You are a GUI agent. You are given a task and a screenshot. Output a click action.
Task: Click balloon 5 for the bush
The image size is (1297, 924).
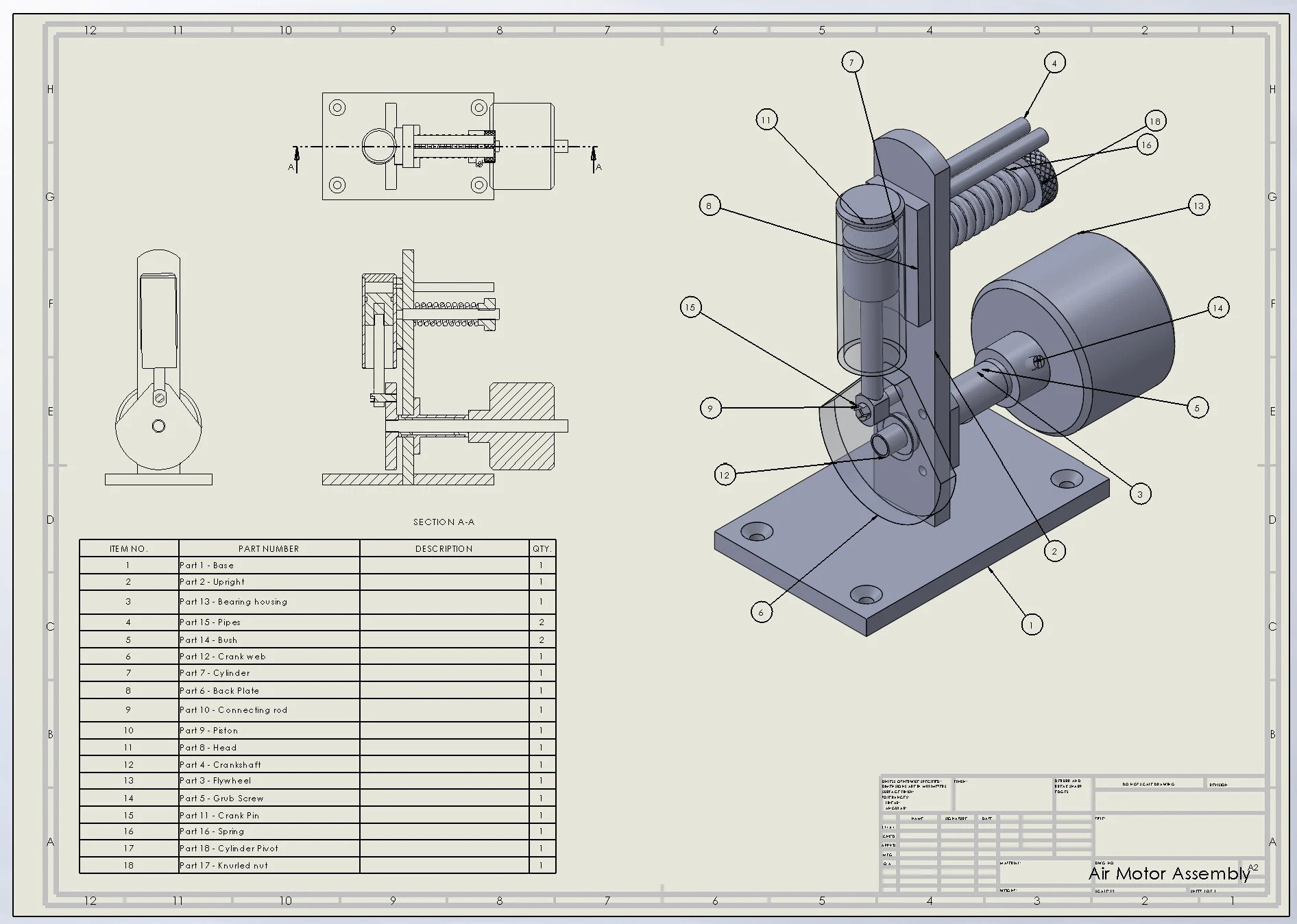[x=1198, y=408]
